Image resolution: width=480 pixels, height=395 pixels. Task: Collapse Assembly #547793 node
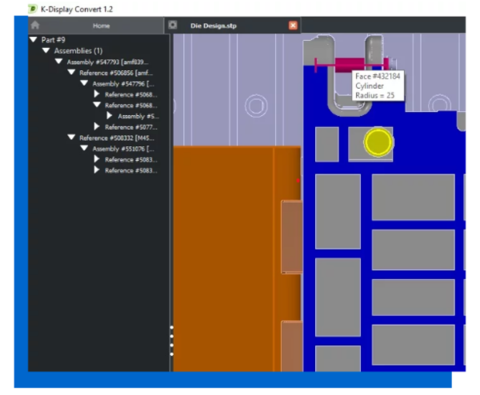click(x=59, y=62)
